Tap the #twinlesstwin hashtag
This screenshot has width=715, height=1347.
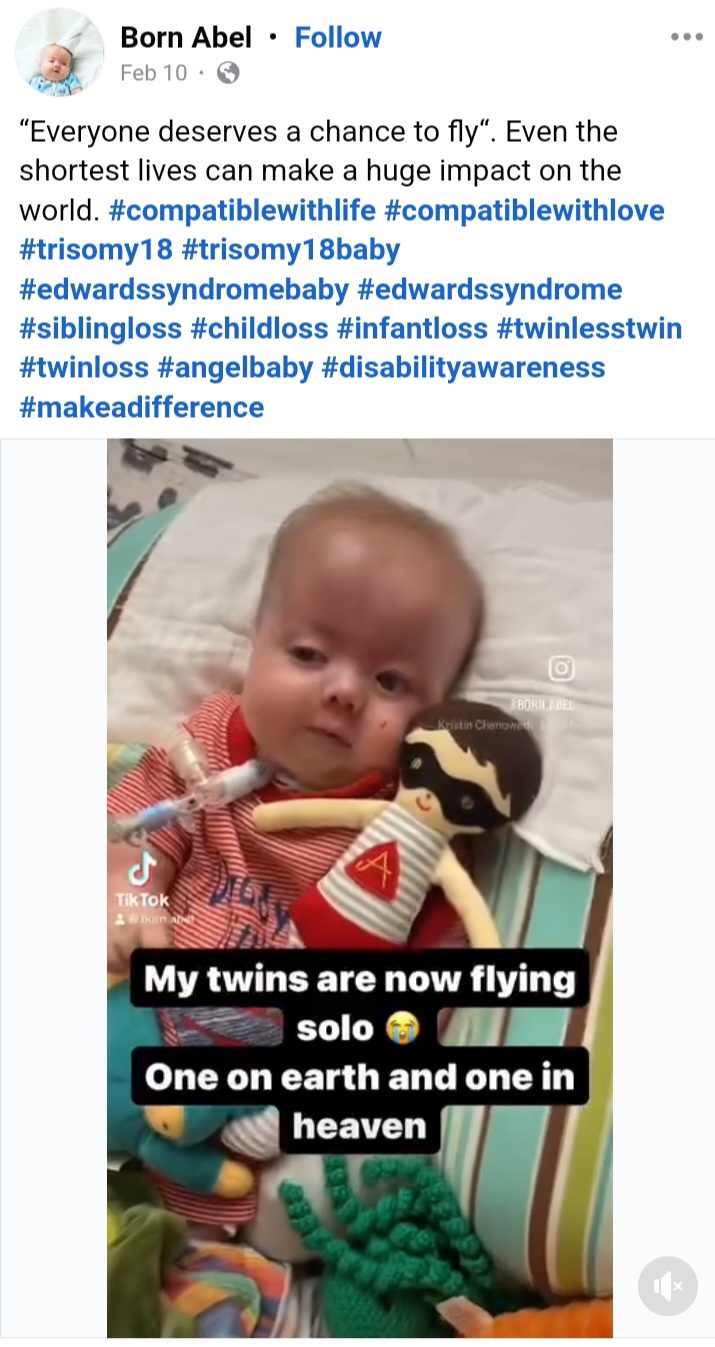pos(589,329)
